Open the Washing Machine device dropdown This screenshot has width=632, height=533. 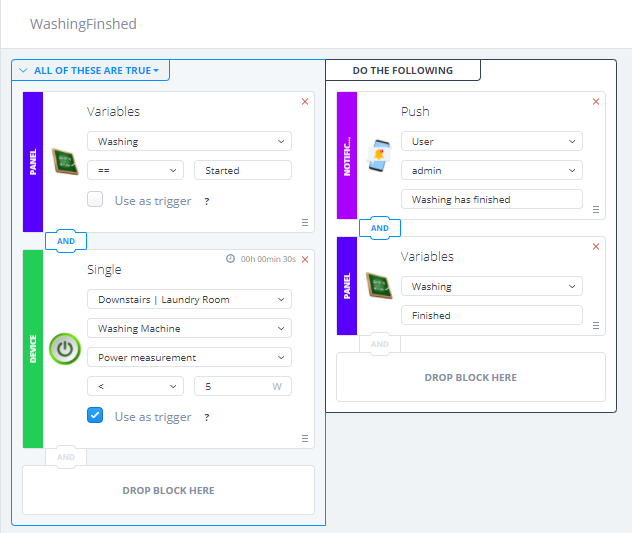tap(189, 329)
